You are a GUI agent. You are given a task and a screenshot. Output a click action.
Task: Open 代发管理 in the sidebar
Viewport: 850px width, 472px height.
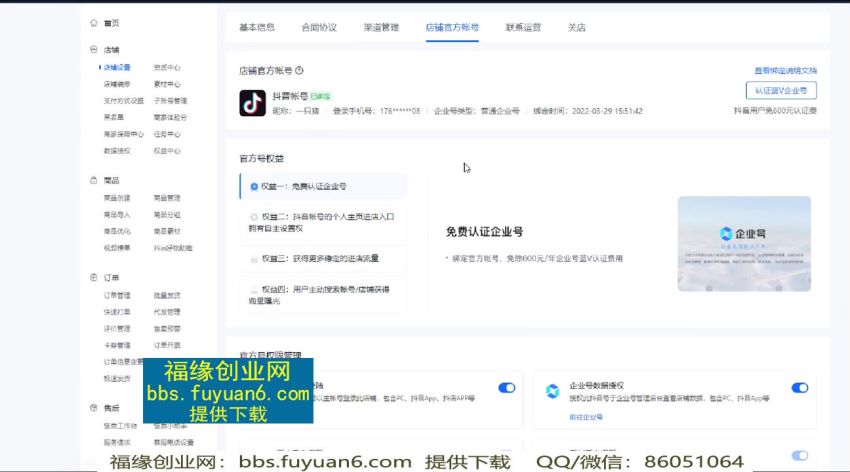pyautogui.click(x=167, y=312)
